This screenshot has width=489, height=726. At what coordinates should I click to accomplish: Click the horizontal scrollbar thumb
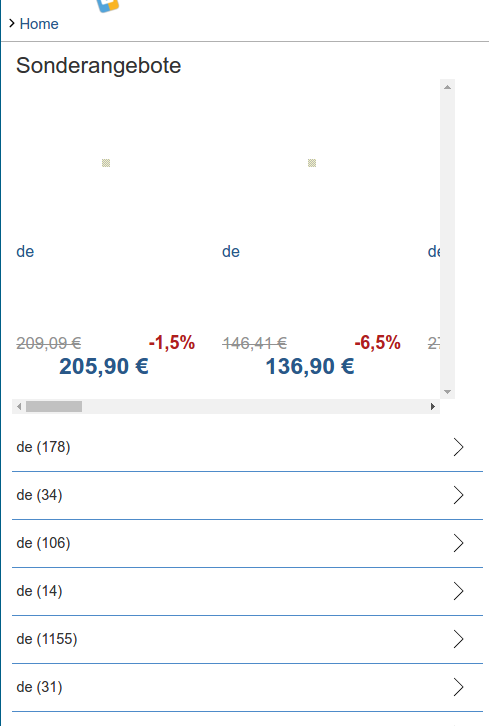pos(54,407)
